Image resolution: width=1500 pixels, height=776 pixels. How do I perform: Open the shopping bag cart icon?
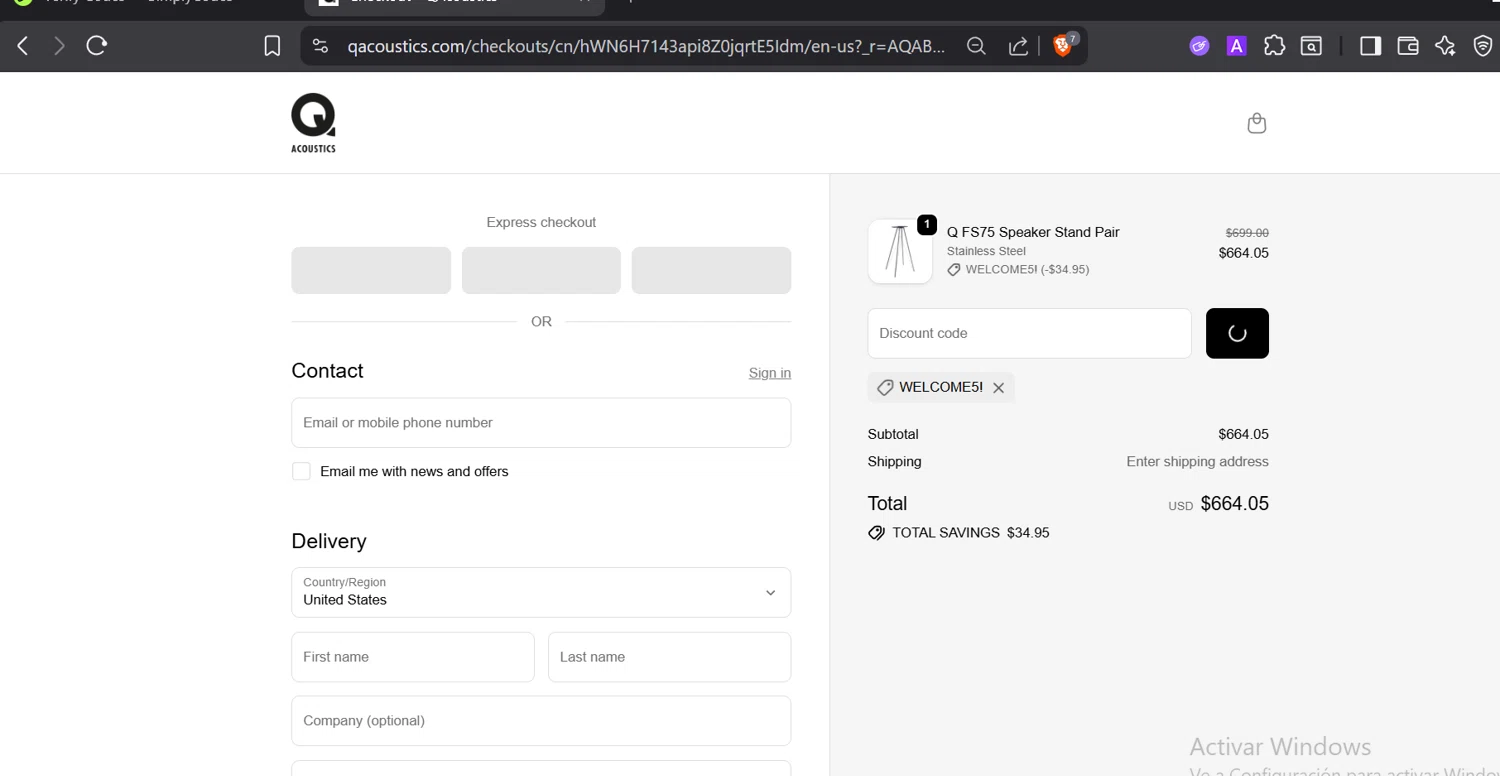click(x=1257, y=123)
